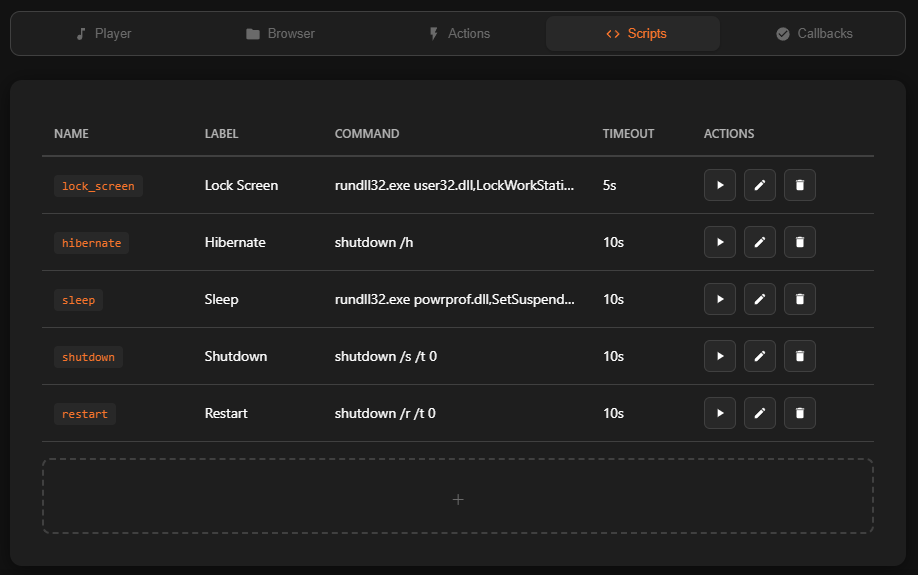Screen dimensions: 918x575
Task: Delete the Restart script
Action: (800, 413)
